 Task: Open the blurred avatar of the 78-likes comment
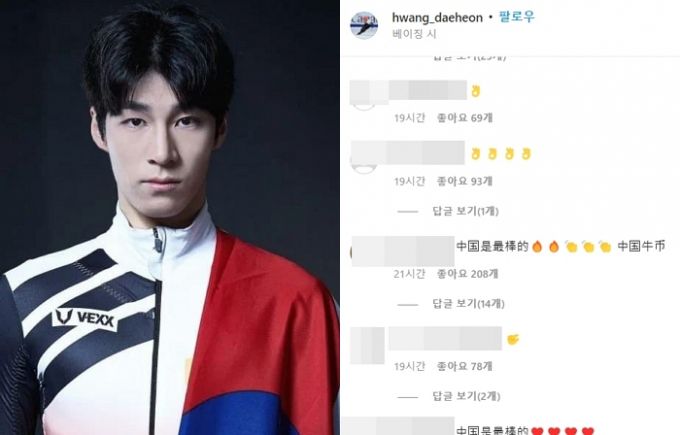click(367, 345)
